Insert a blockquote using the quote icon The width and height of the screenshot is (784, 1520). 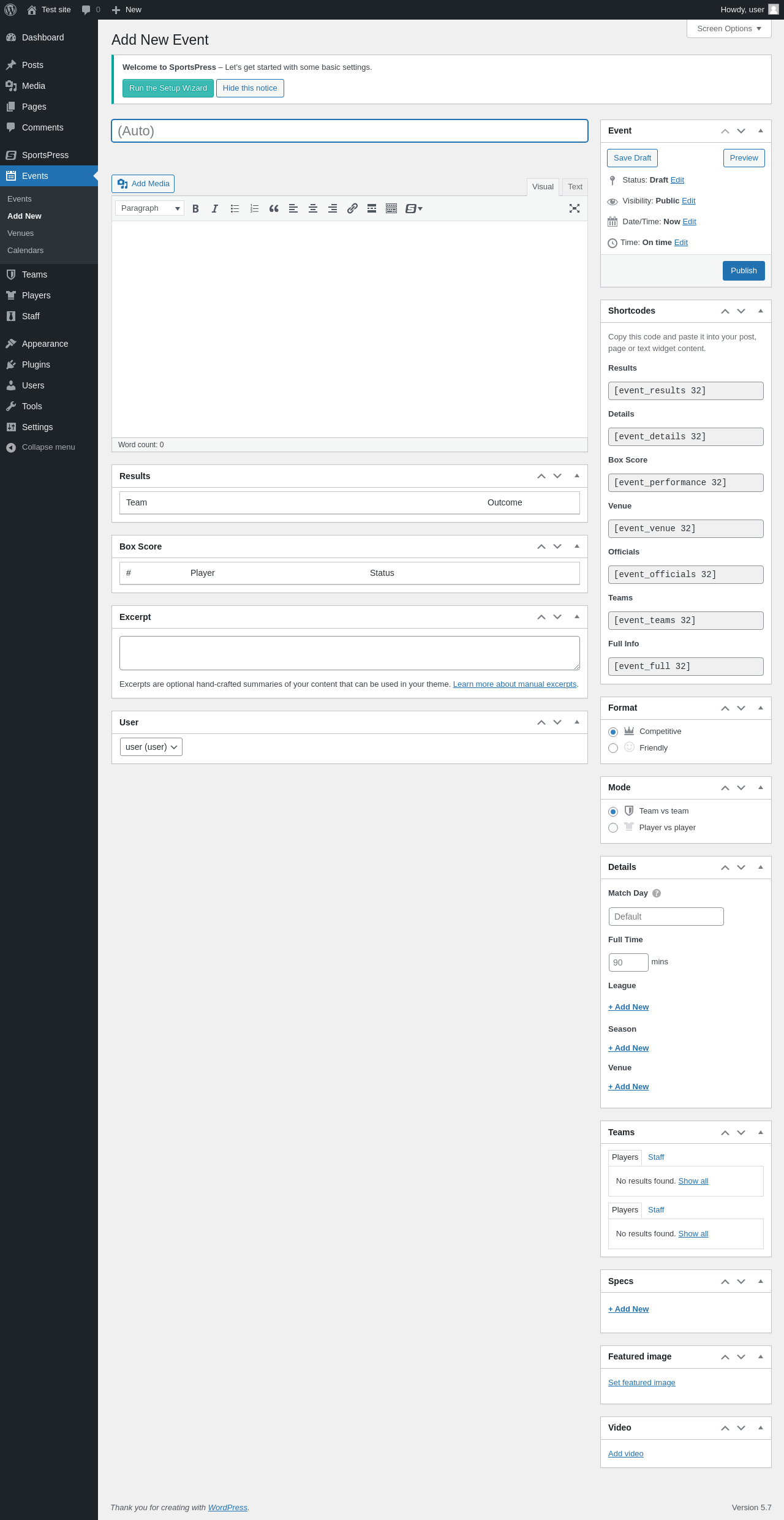click(274, 209)
